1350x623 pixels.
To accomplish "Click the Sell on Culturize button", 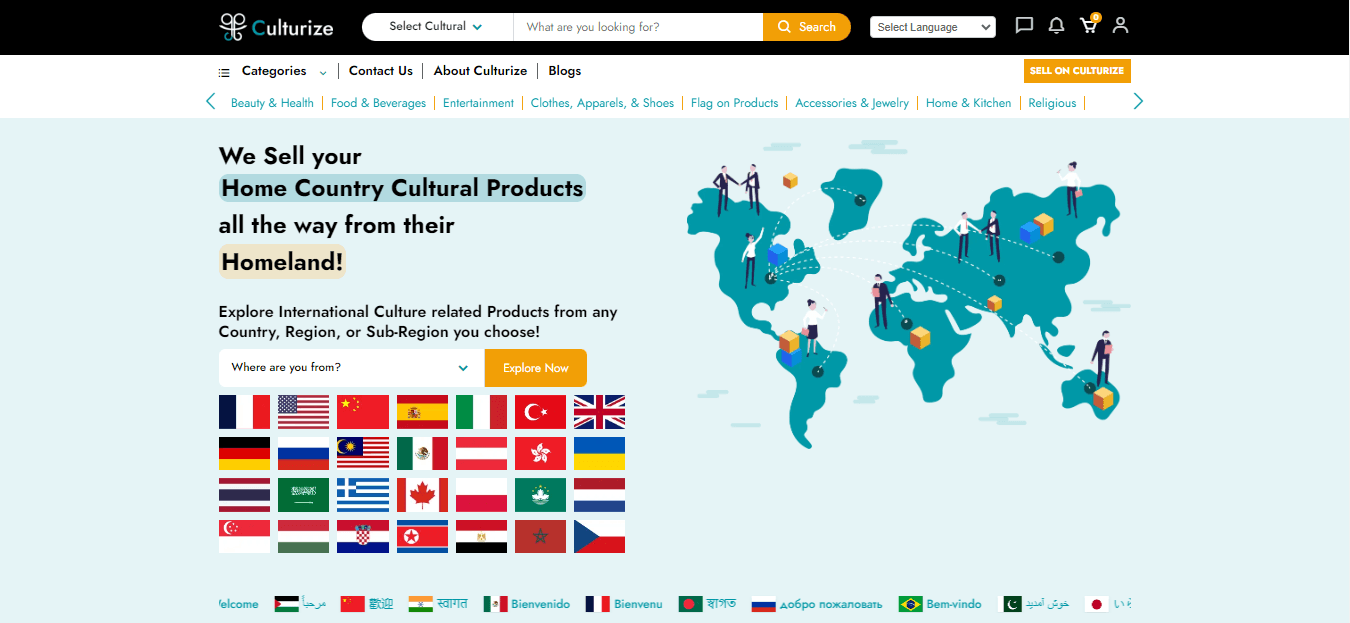I will (x=1076, y=71).
